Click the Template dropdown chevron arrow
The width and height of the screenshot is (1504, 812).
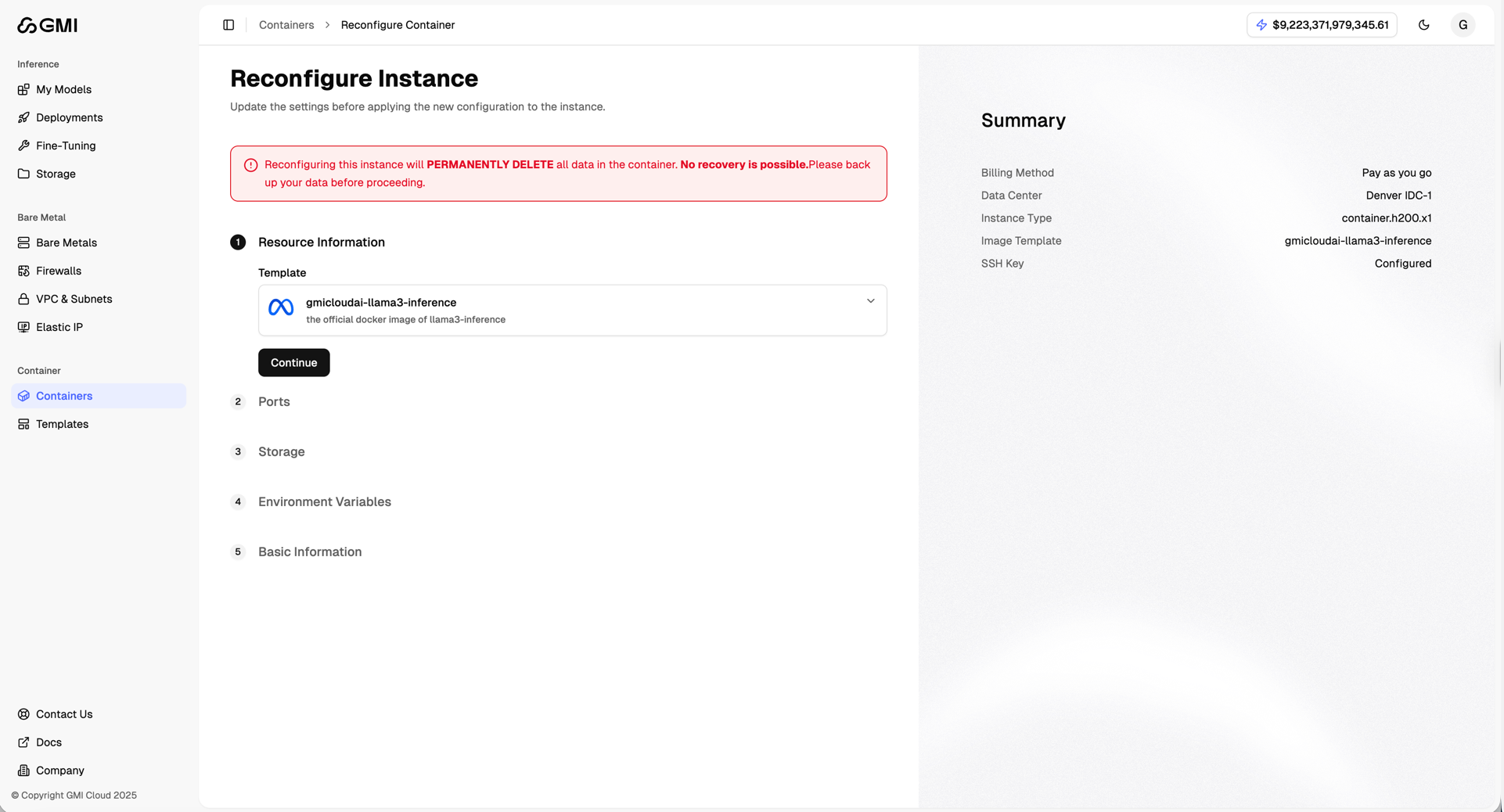coord(870,301)
